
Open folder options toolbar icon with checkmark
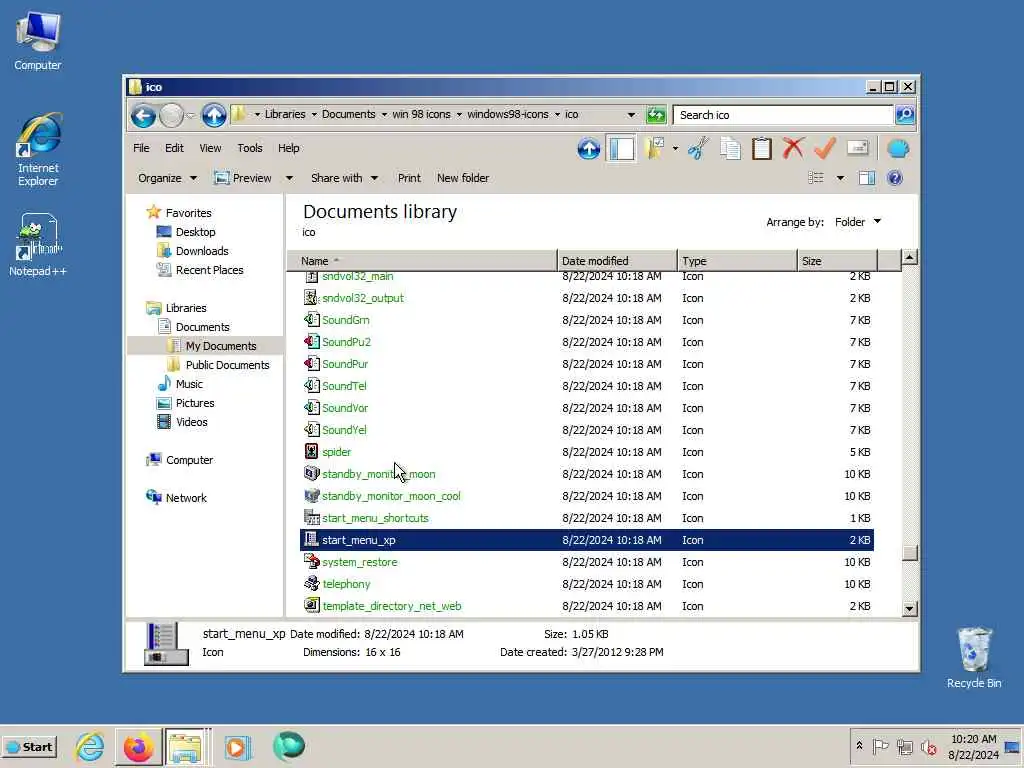coord(654,149)
